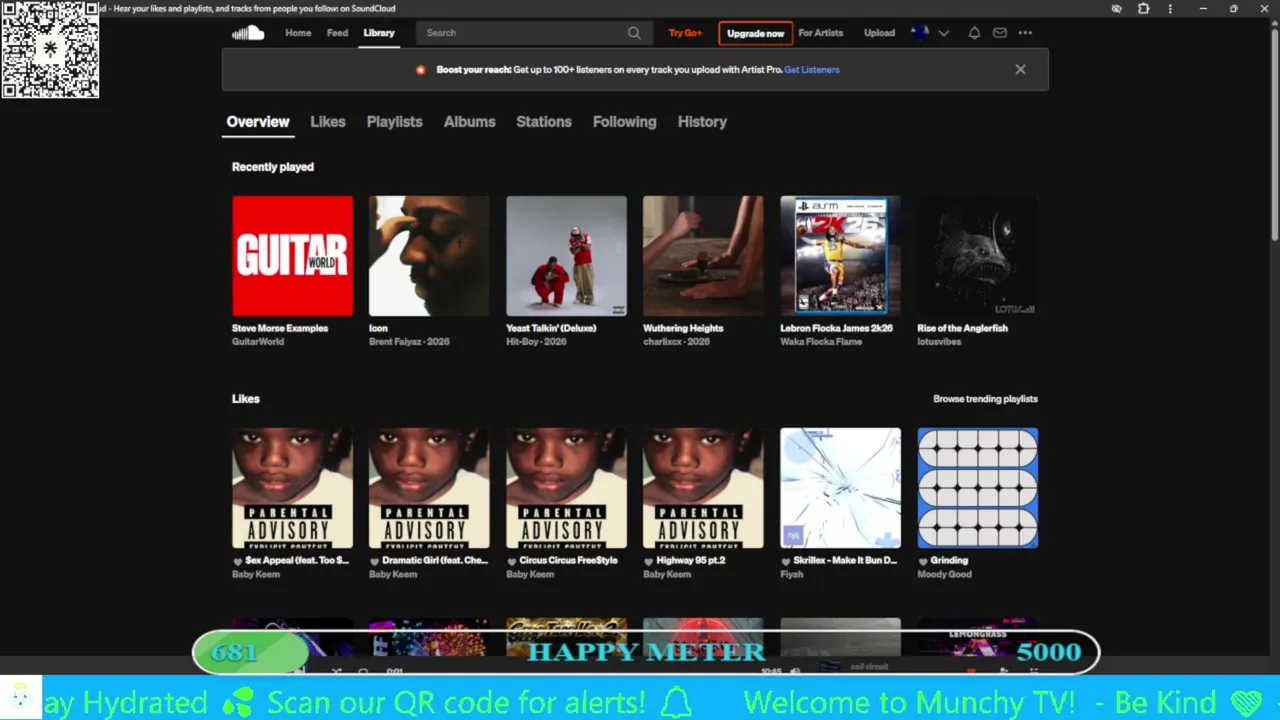Open the notifications bell
Screen dimensions: 1280x720
(974, 33)
